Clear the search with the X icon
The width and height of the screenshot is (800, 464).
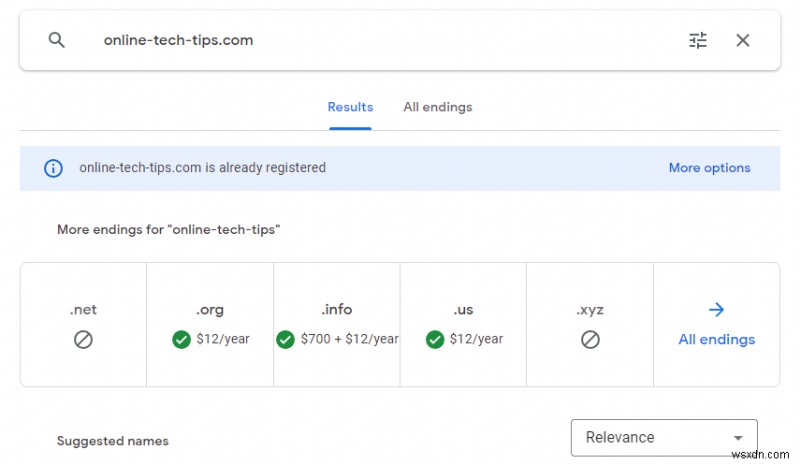(743, 40)
